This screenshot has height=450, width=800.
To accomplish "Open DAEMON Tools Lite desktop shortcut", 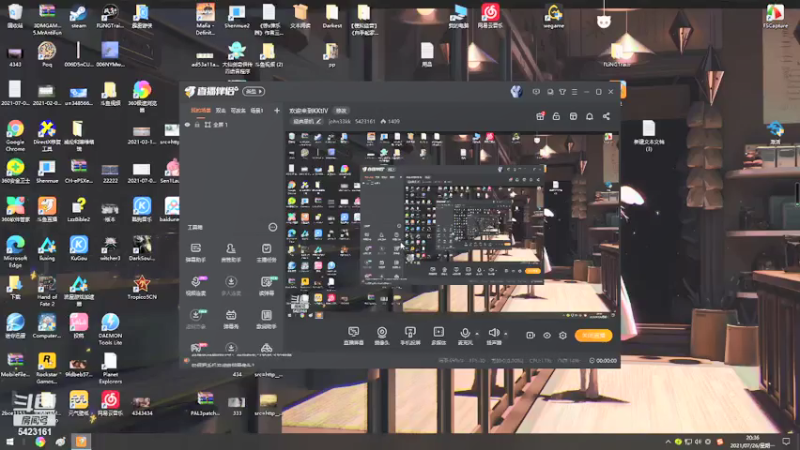I will click(110, 329).
